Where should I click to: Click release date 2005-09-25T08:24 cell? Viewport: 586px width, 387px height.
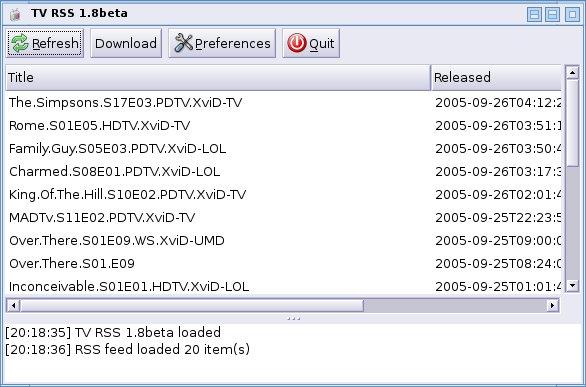click(x=498, y=264)
